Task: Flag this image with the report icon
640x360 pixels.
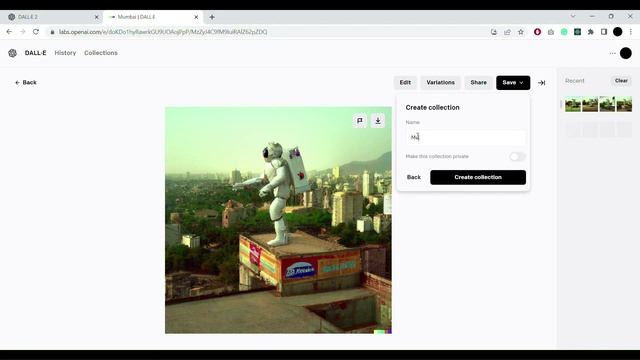Action: [360, 121]
